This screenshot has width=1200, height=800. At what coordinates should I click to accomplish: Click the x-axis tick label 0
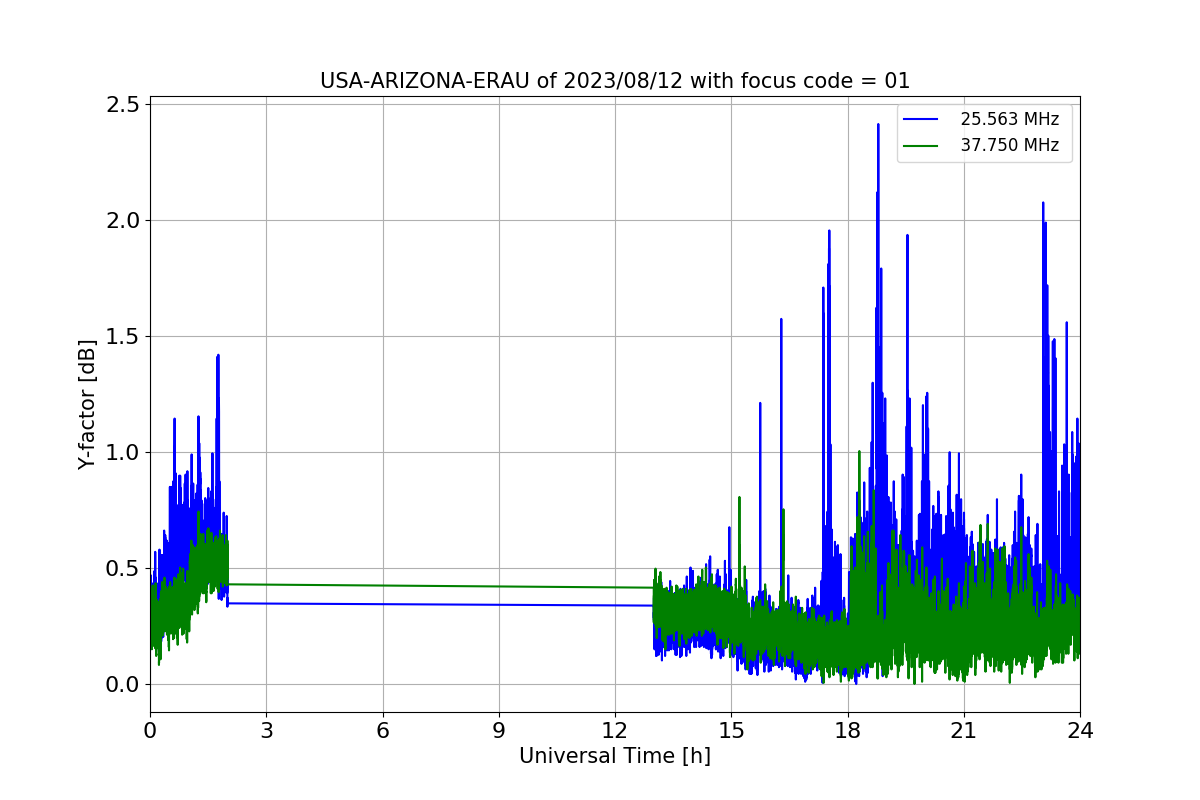150,730
